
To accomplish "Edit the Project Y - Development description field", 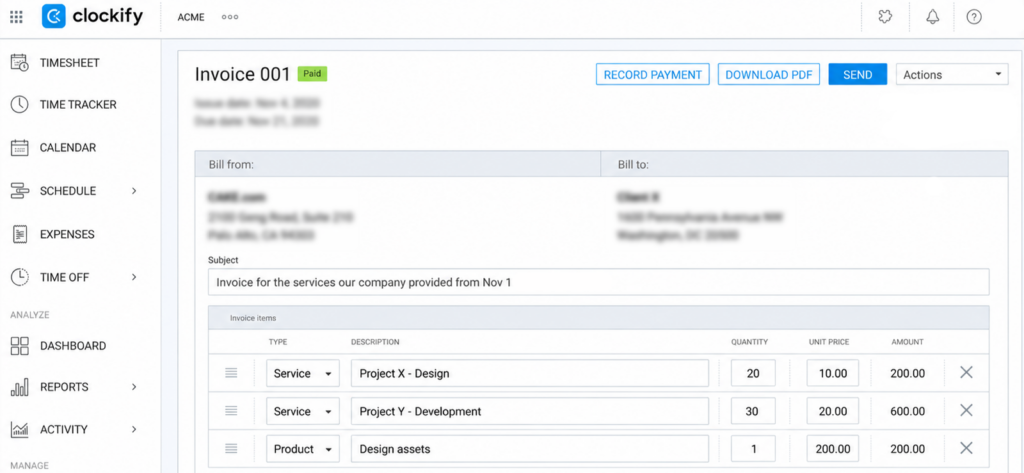I will click(x=530, y=411).
